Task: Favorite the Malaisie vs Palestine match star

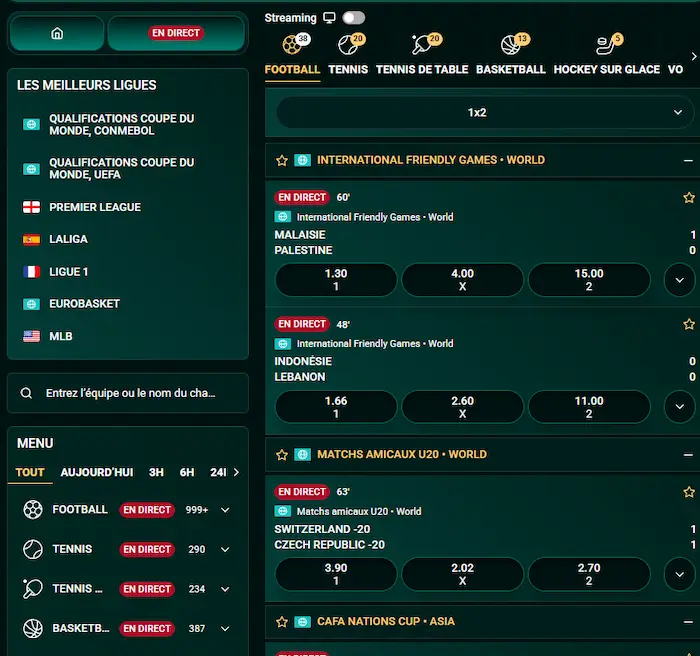Action: (688, 198)
